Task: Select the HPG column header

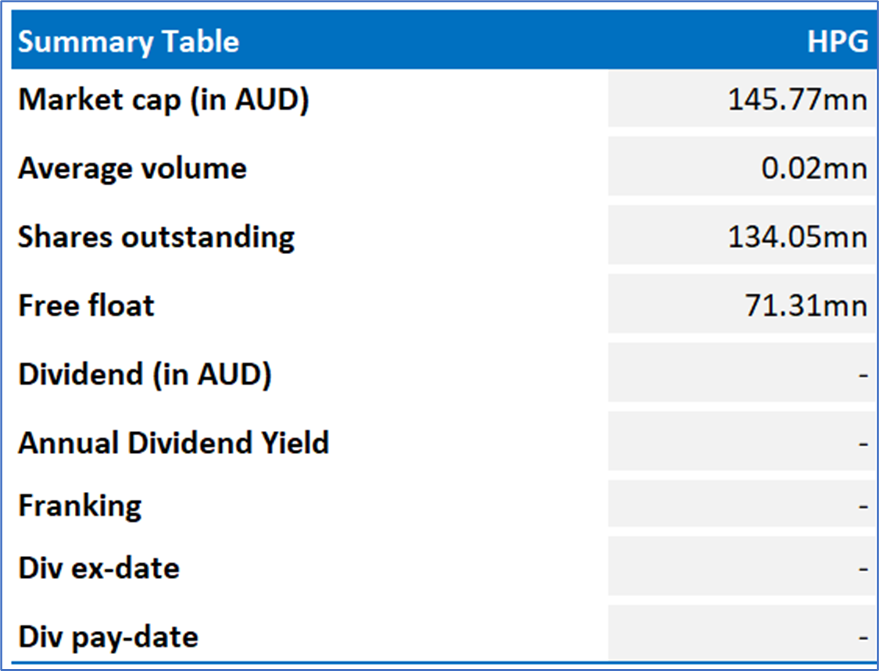Action: point(836,42)
